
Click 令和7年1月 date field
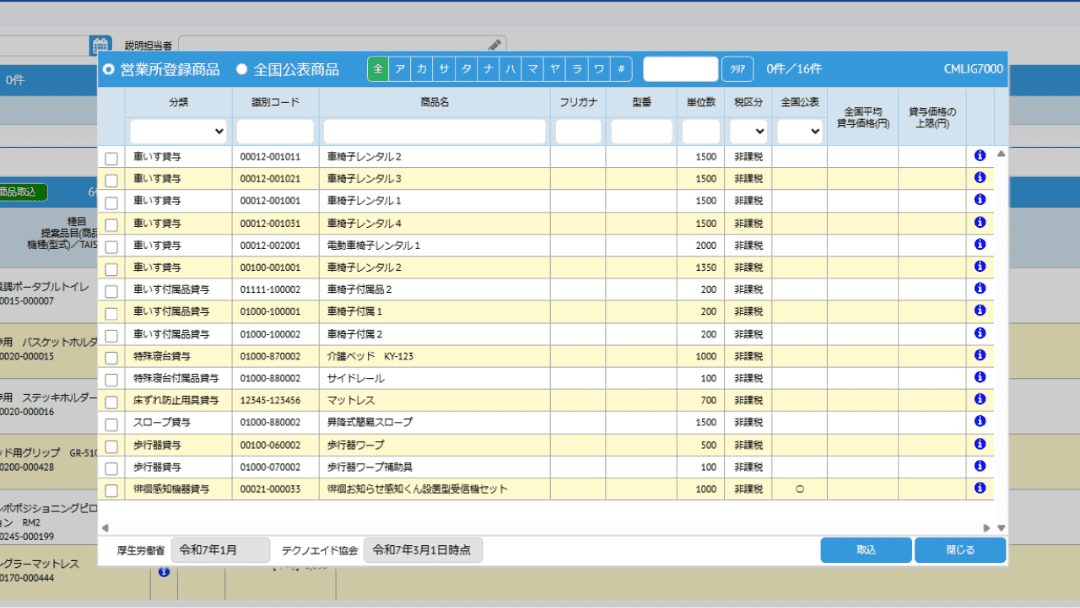coord(220,550)
